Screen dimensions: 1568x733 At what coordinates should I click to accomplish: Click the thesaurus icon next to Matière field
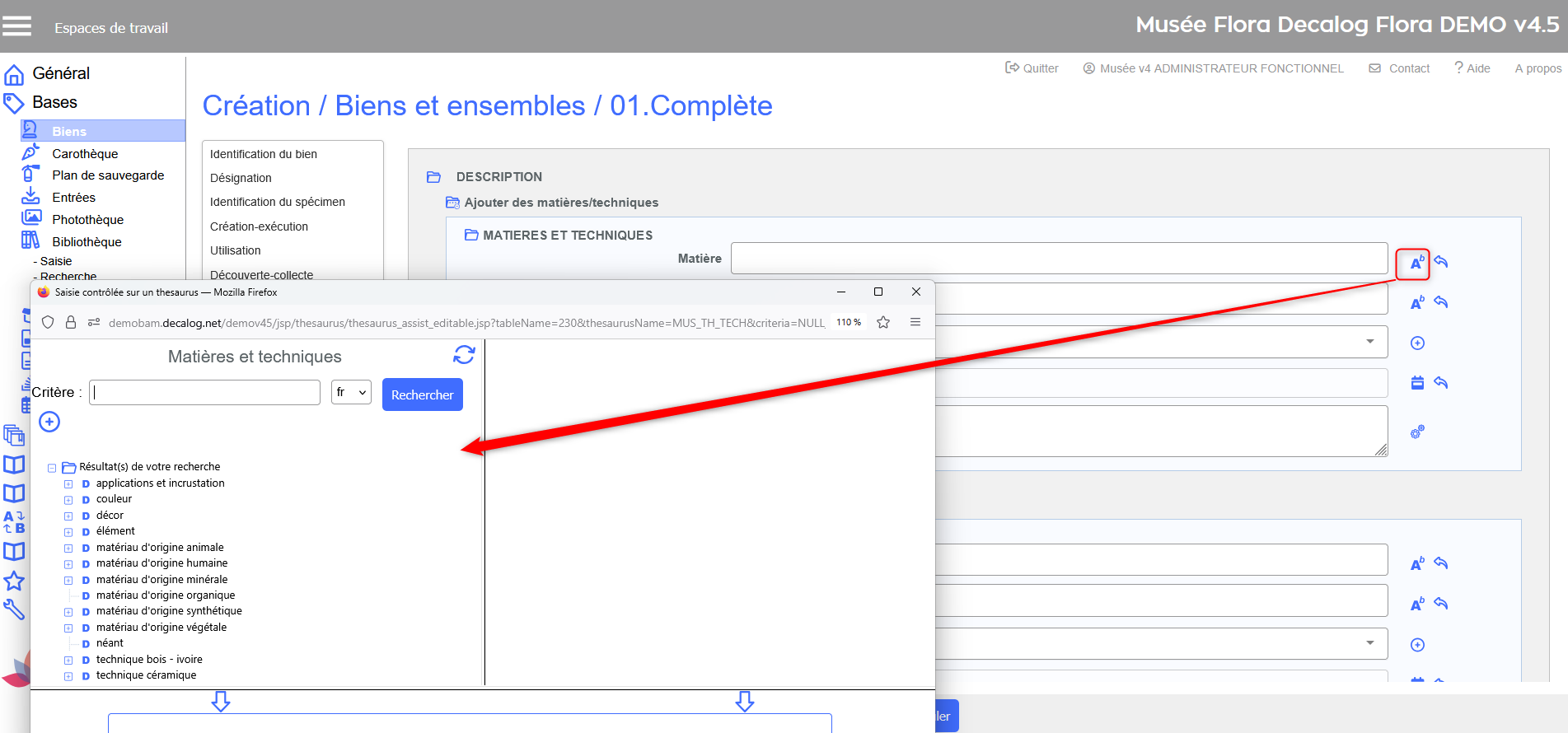coord(1416,264)
